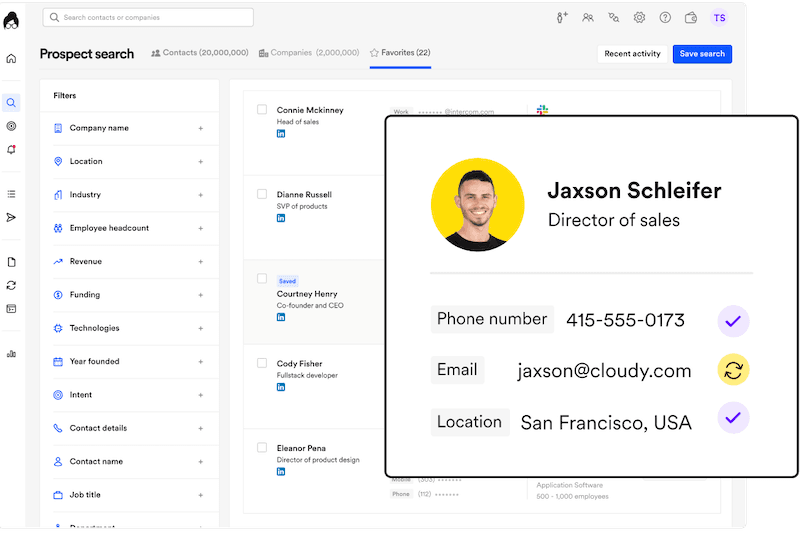Open Connie Mckinney's LinkedIn icon

click(281, 134)
